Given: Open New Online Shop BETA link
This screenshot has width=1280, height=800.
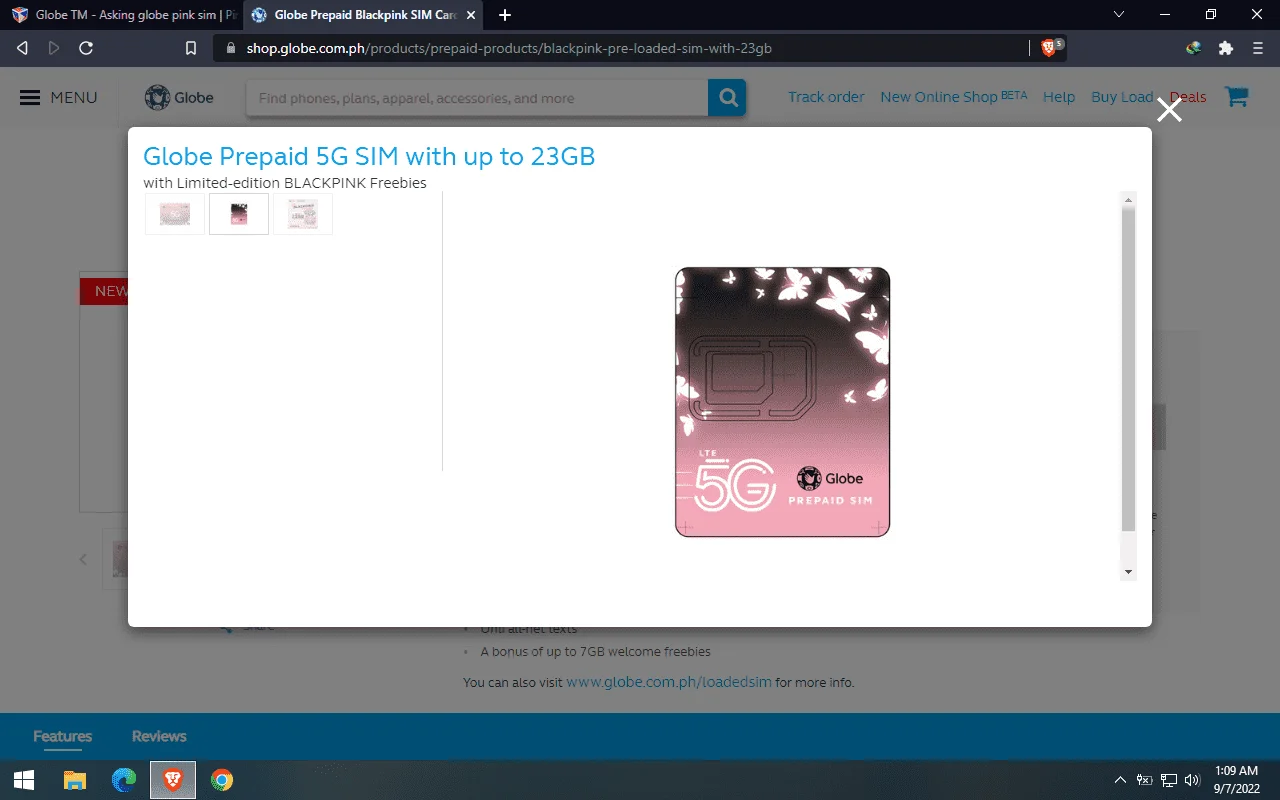Looking at the screenshot, I should (954, 97).
